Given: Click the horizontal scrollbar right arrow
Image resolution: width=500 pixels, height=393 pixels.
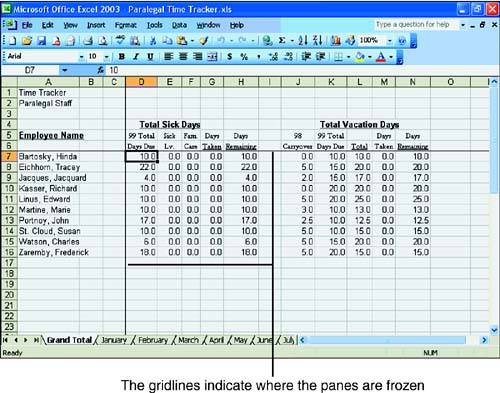Looking at the screenshot, I should point(484,340).
